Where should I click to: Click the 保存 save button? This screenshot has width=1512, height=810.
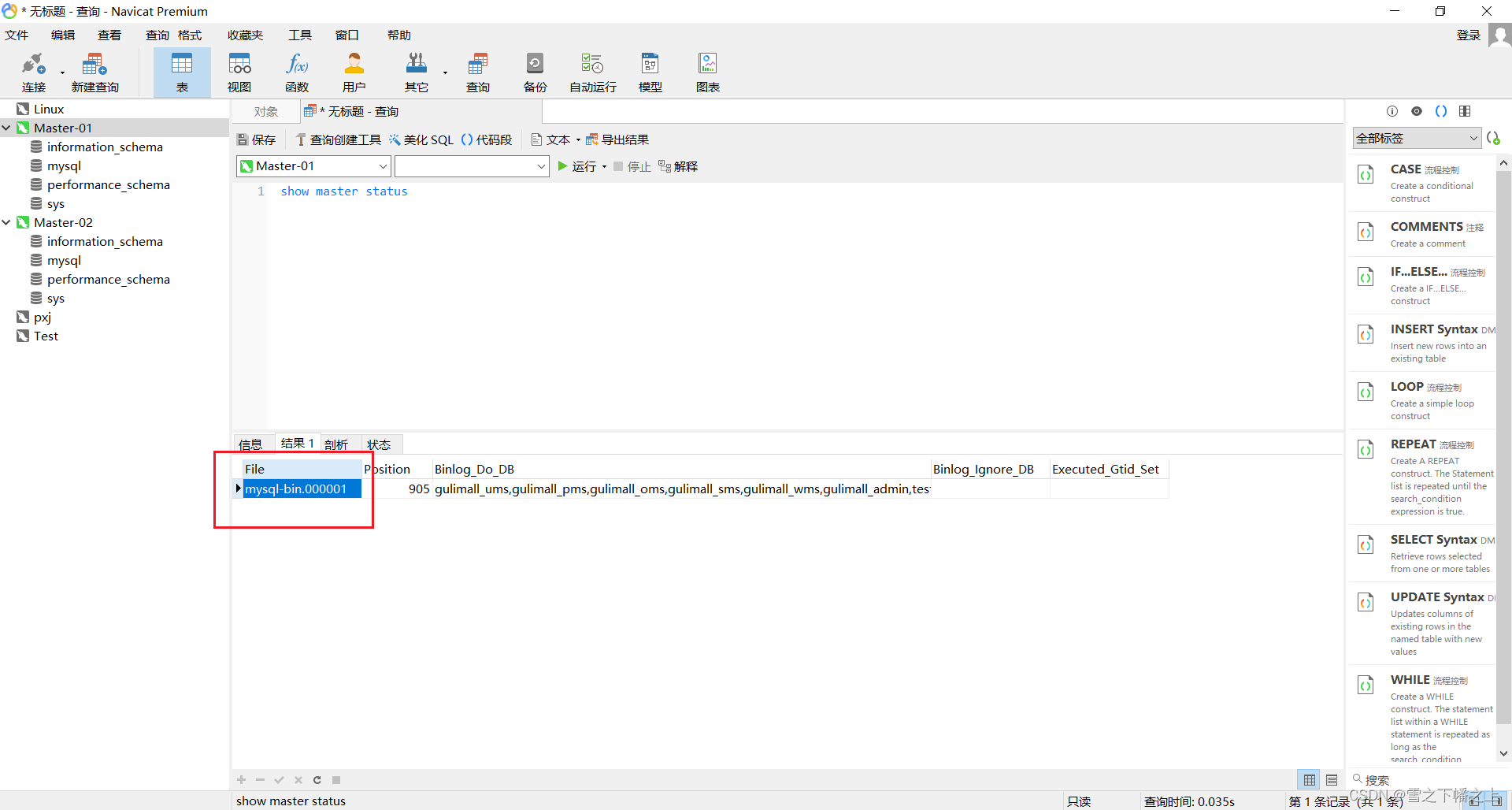(x=257, y=140)
